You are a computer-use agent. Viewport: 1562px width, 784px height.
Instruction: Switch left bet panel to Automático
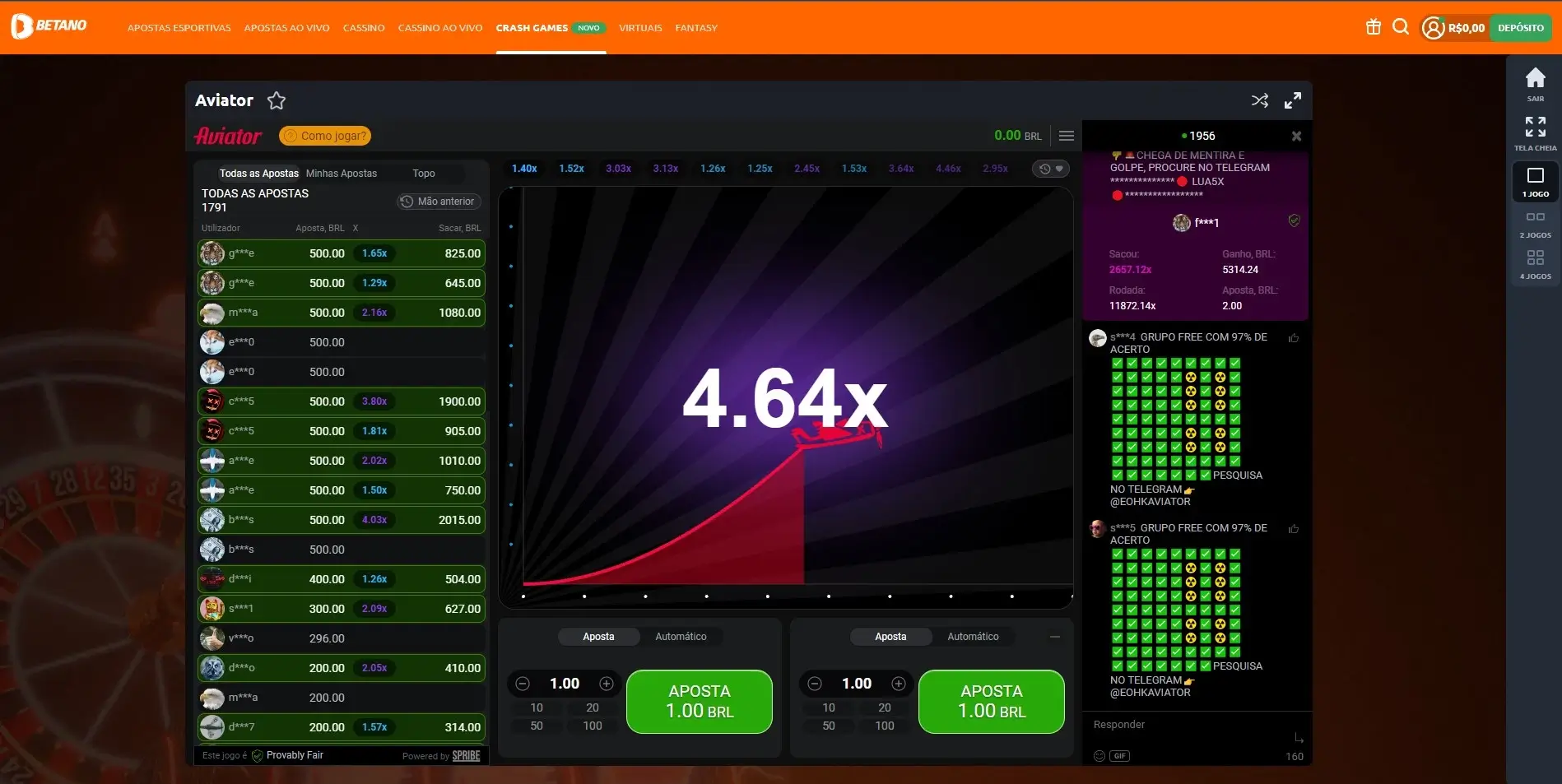681,637
